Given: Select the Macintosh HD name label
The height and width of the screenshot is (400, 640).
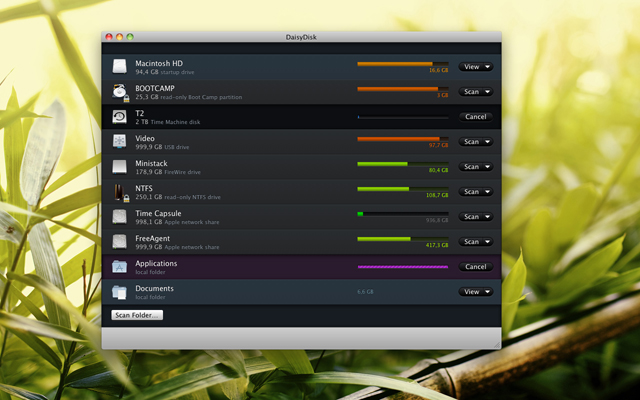Looking at the screenshot, I should pos(159,63).
